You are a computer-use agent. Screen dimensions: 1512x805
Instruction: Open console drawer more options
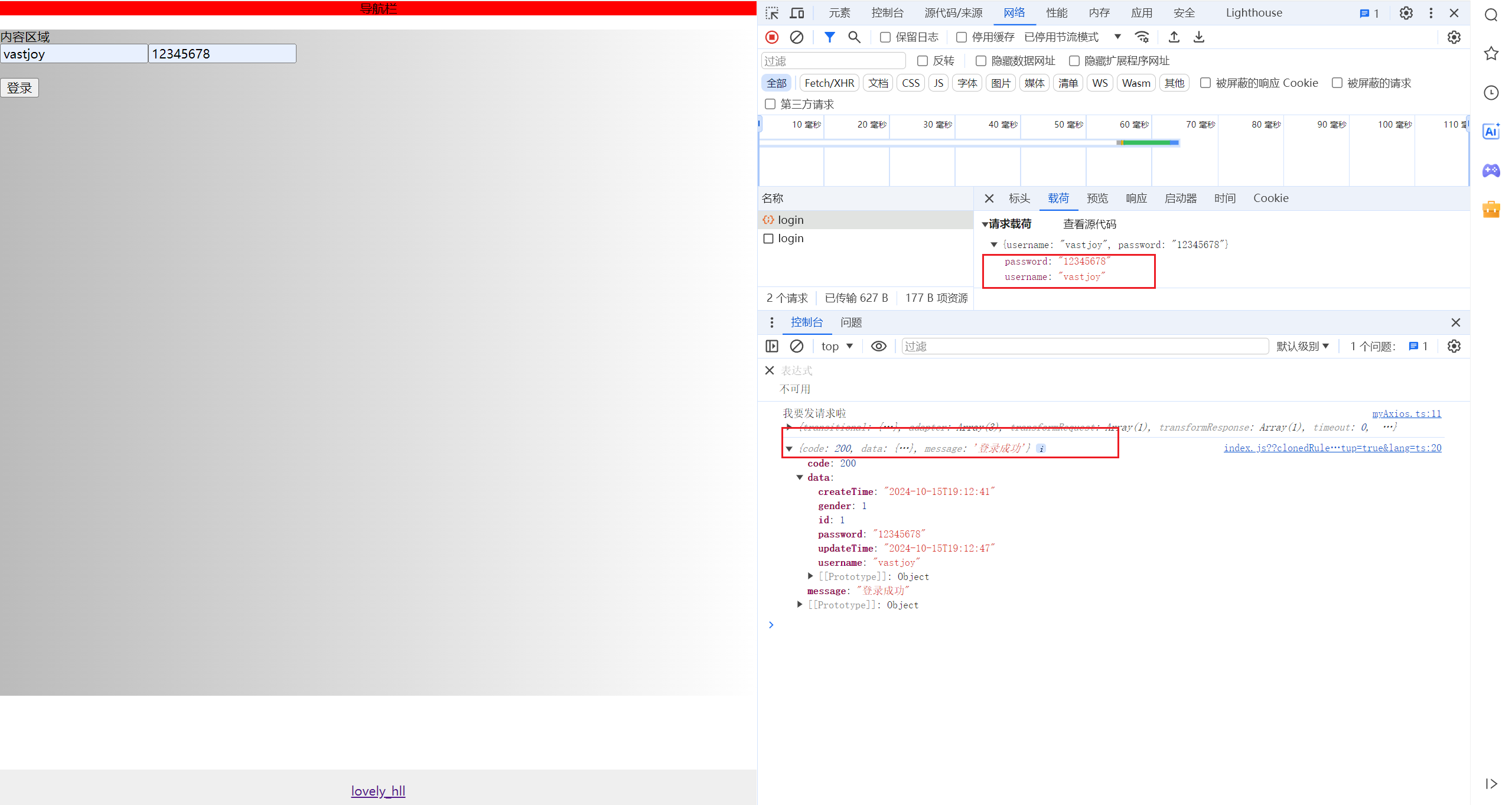[772, 322]
